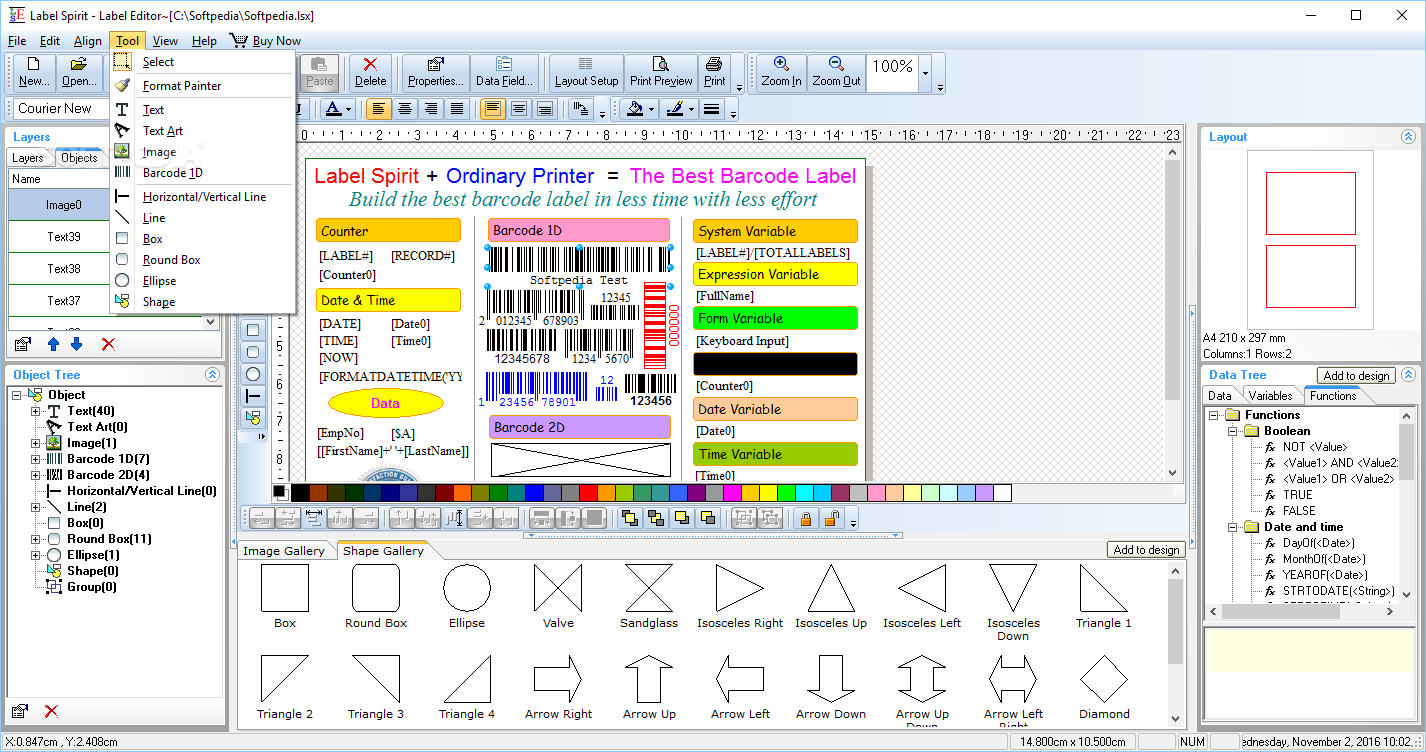Switch to the Variables tab in Data Tree

(x=1270, y=396)
